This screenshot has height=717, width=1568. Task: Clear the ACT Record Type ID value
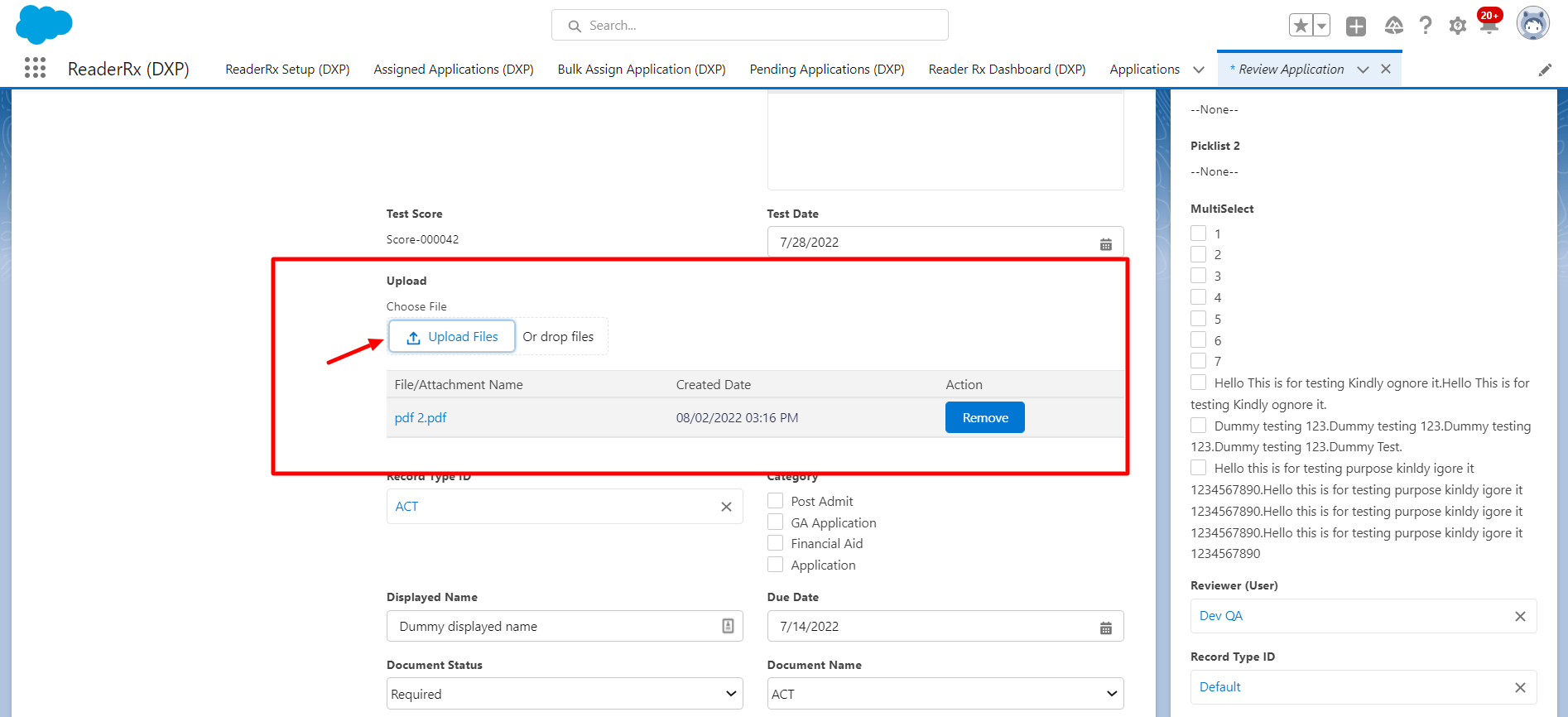726,507
